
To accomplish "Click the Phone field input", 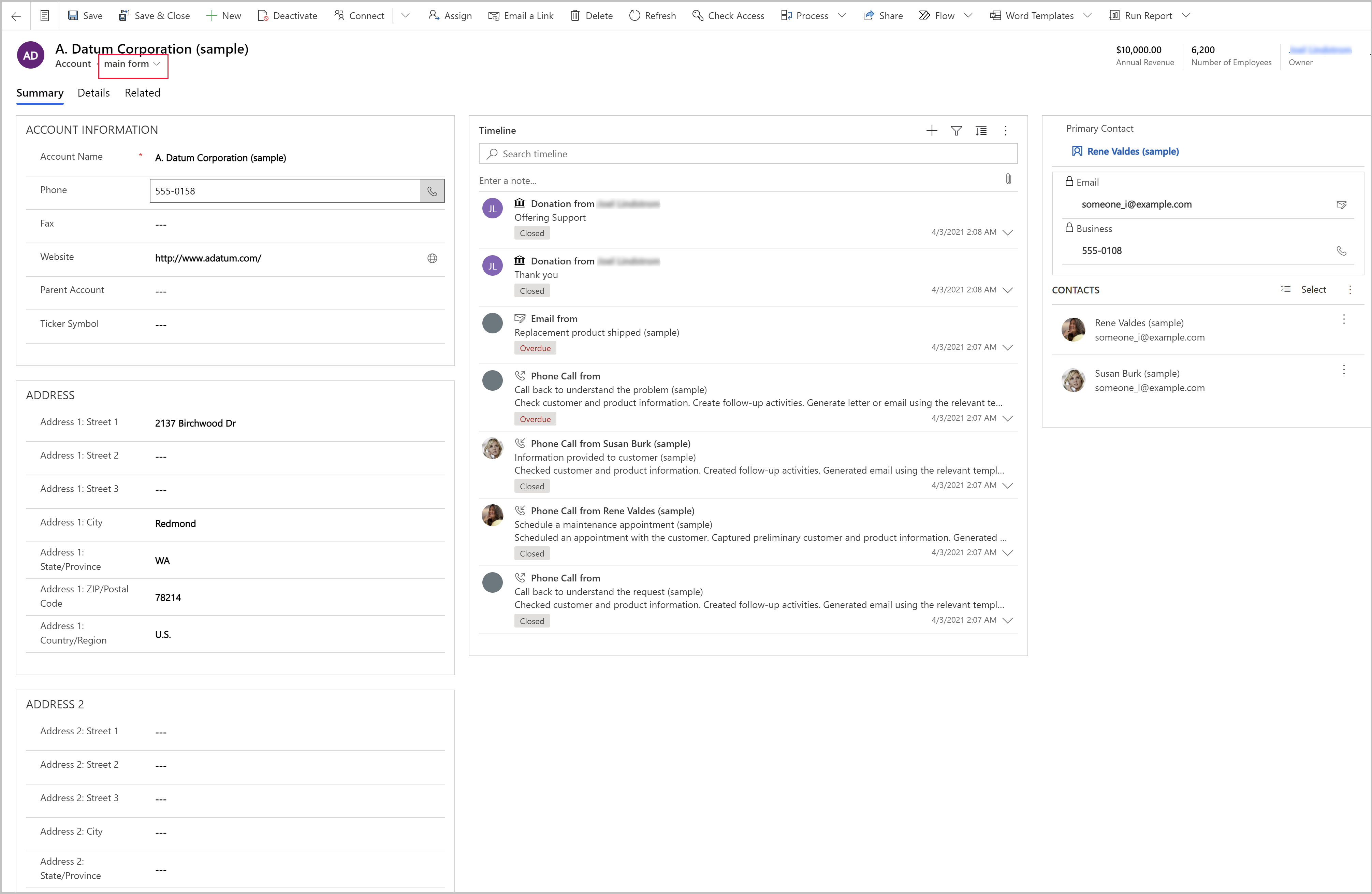I will [285, 190].
